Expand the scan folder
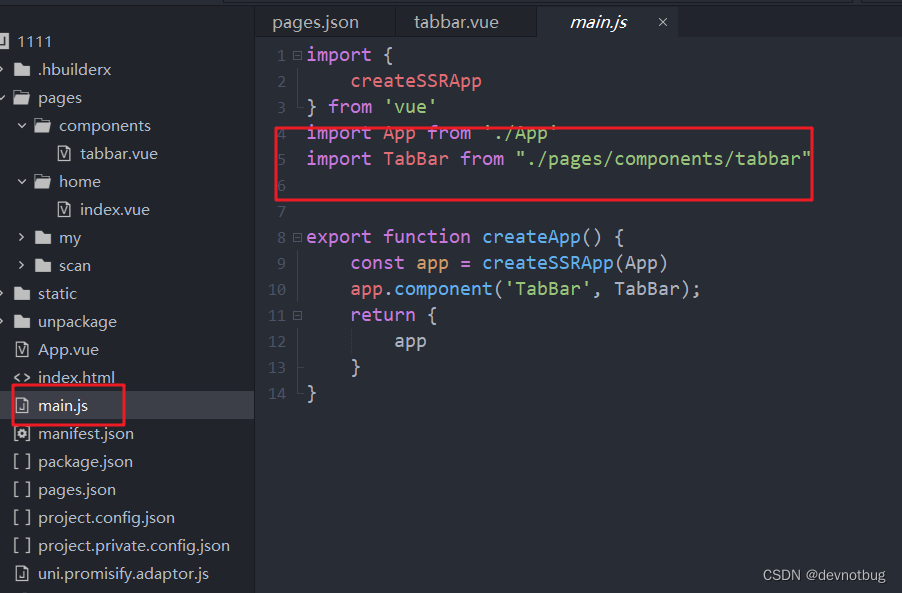This screenshot has width=902, height=593. [22, 265]
